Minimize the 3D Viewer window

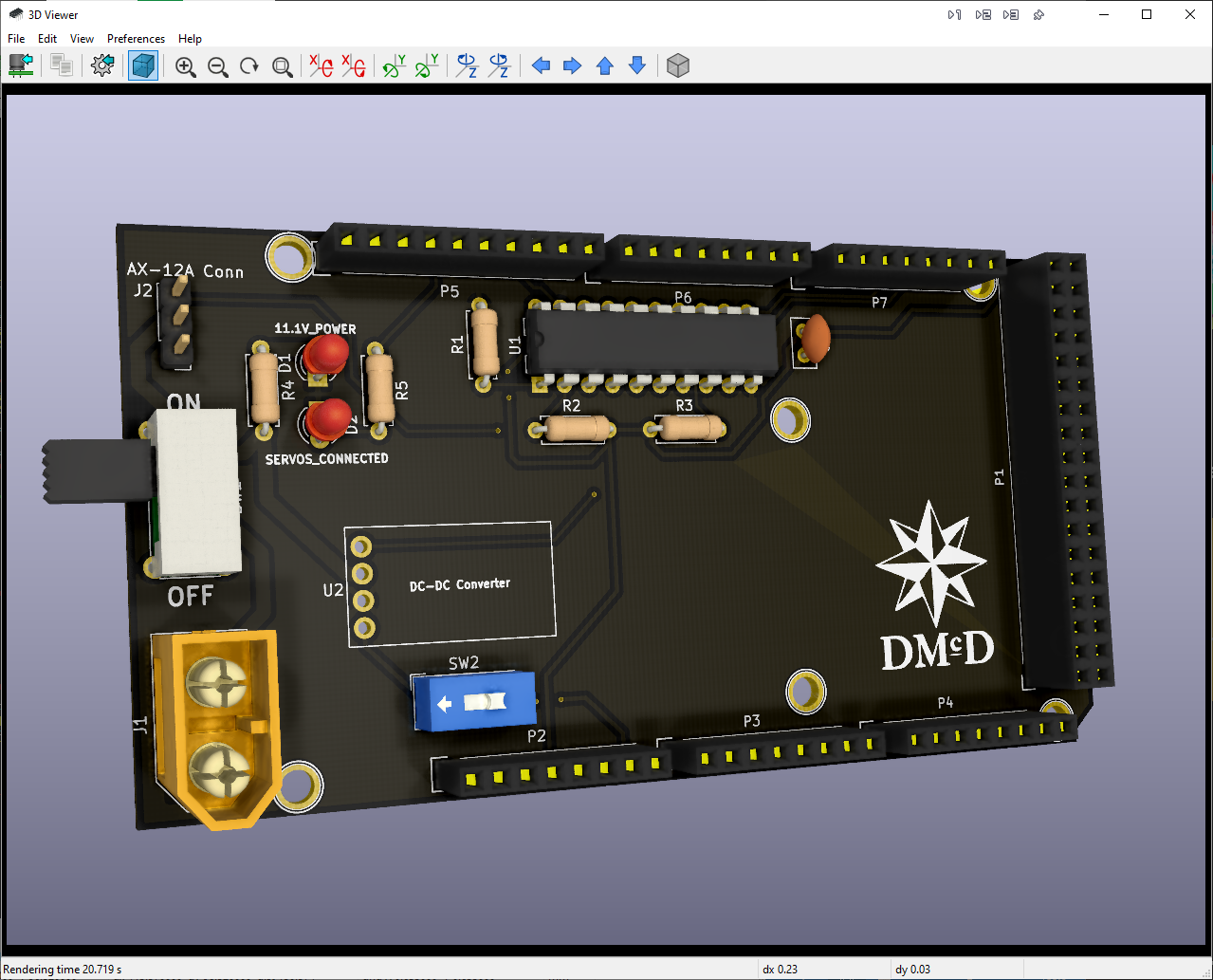click(x=1104, y=15)
